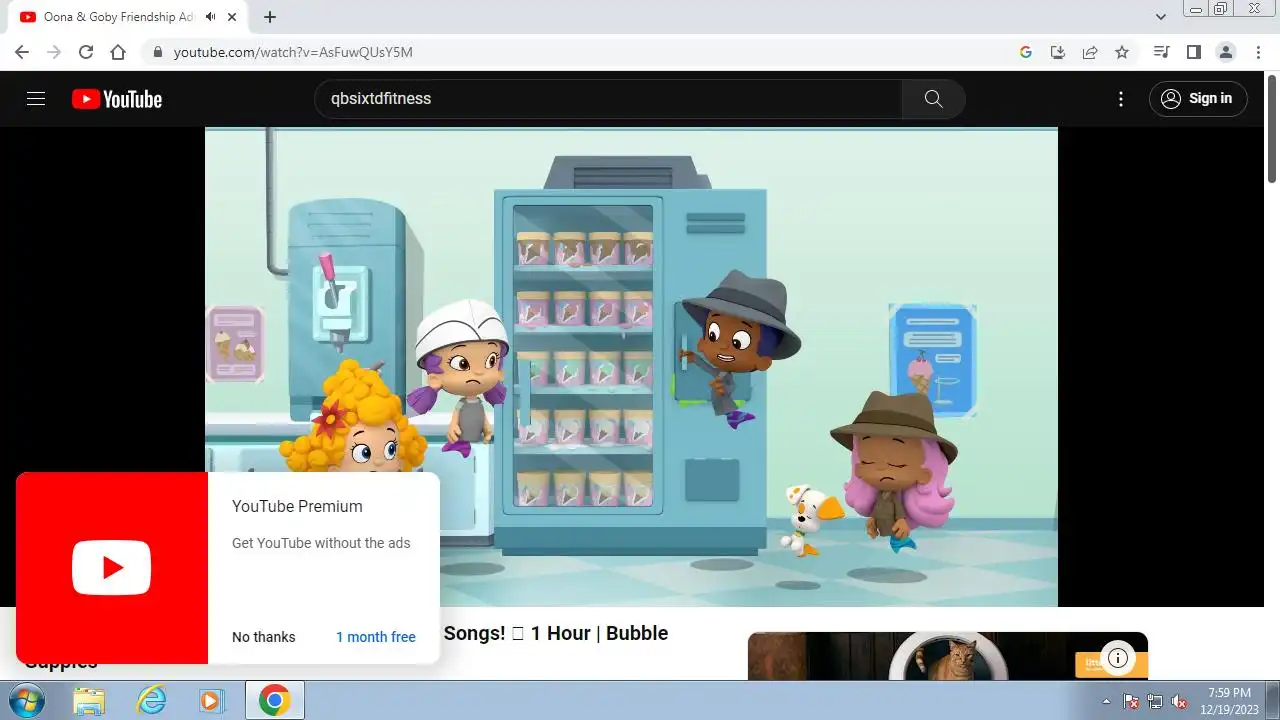1280x720 pixels.
Task: Open the Chrome profile avatar menu
Action: [x=1225, y=52]
